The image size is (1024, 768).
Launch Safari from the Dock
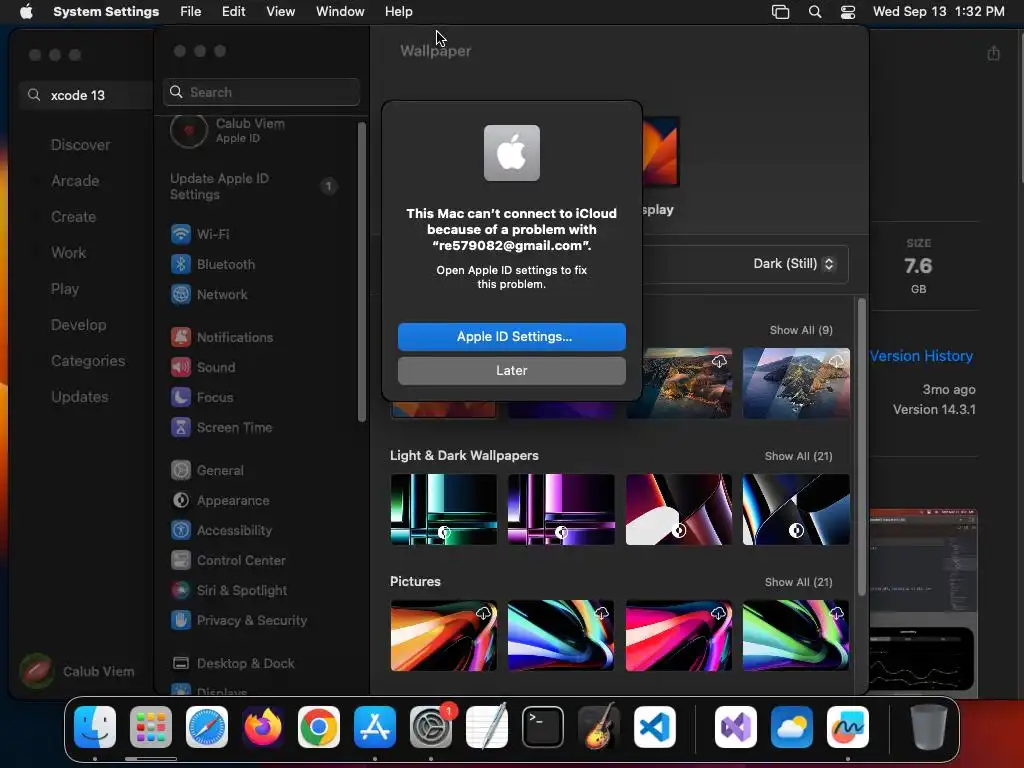[x=207, y=727]
